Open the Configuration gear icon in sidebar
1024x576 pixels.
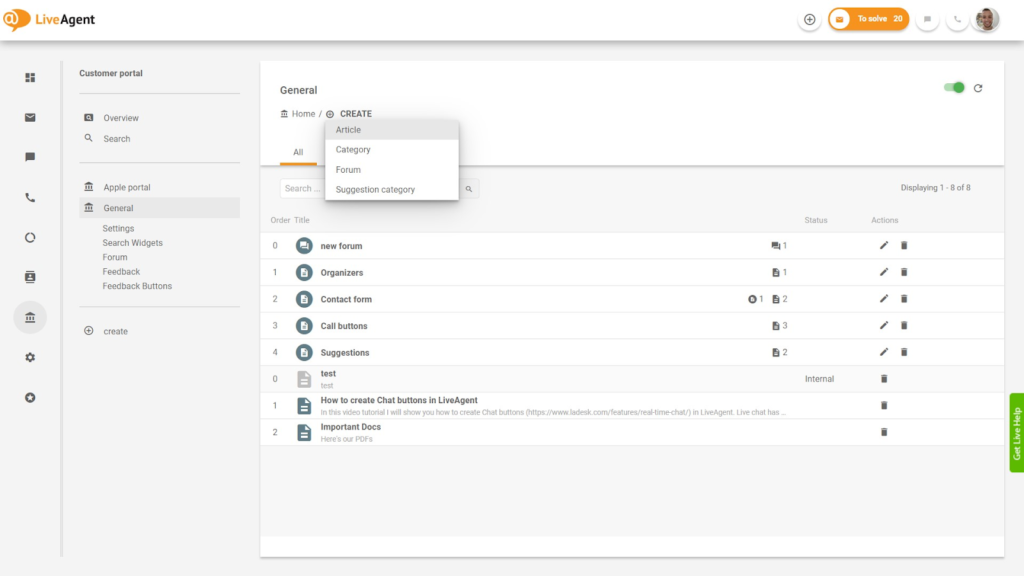30,358
